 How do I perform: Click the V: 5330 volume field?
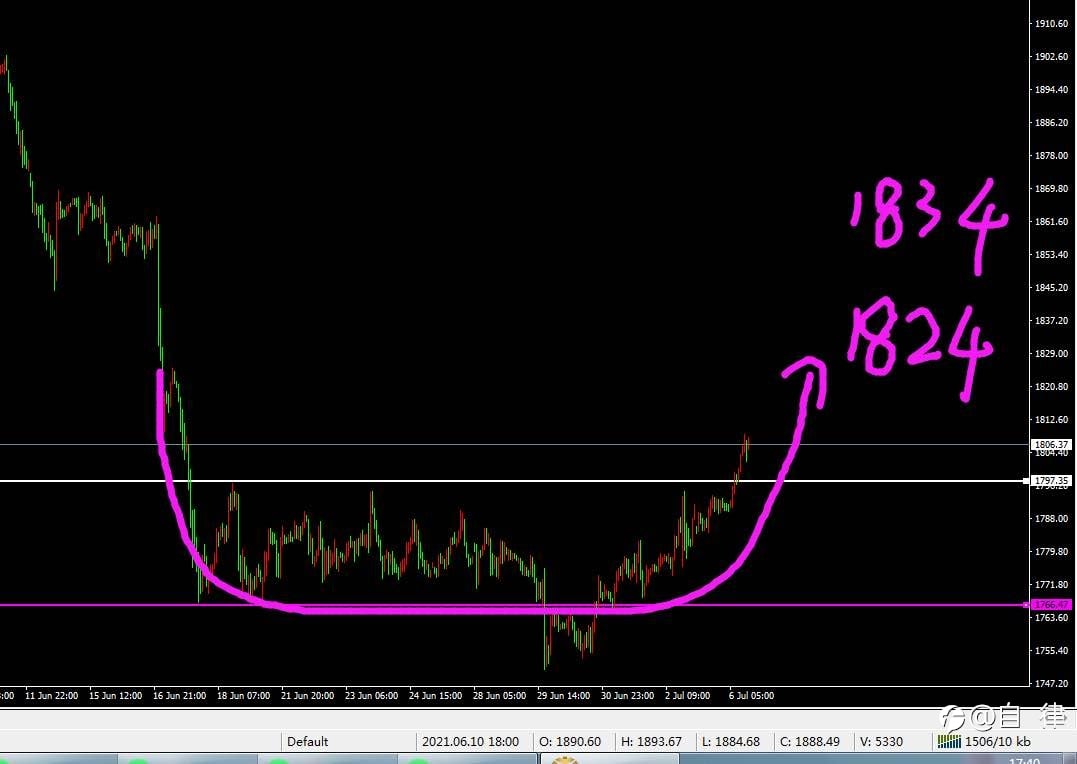click(x=881, y=741)
